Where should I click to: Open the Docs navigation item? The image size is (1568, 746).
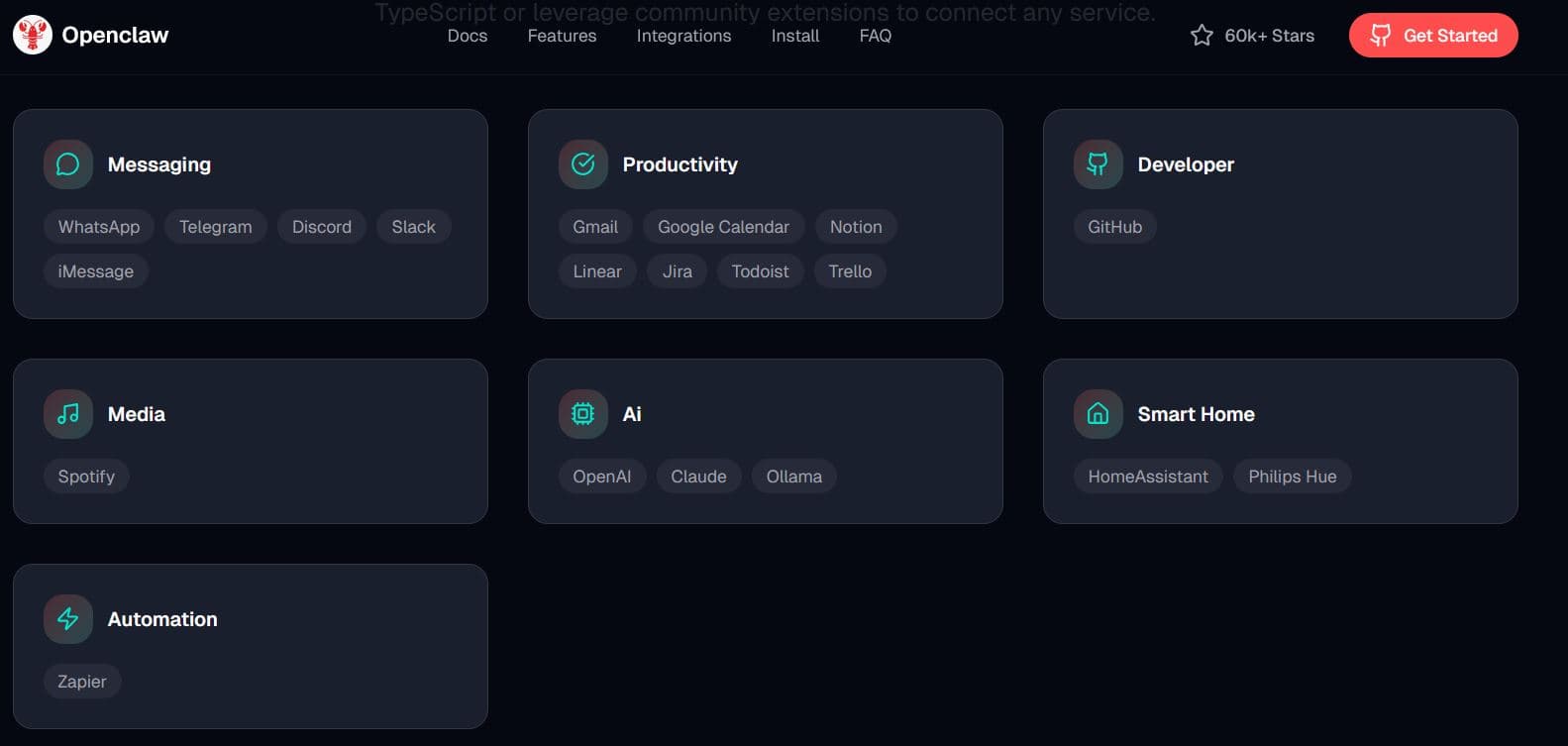(468, 36)
